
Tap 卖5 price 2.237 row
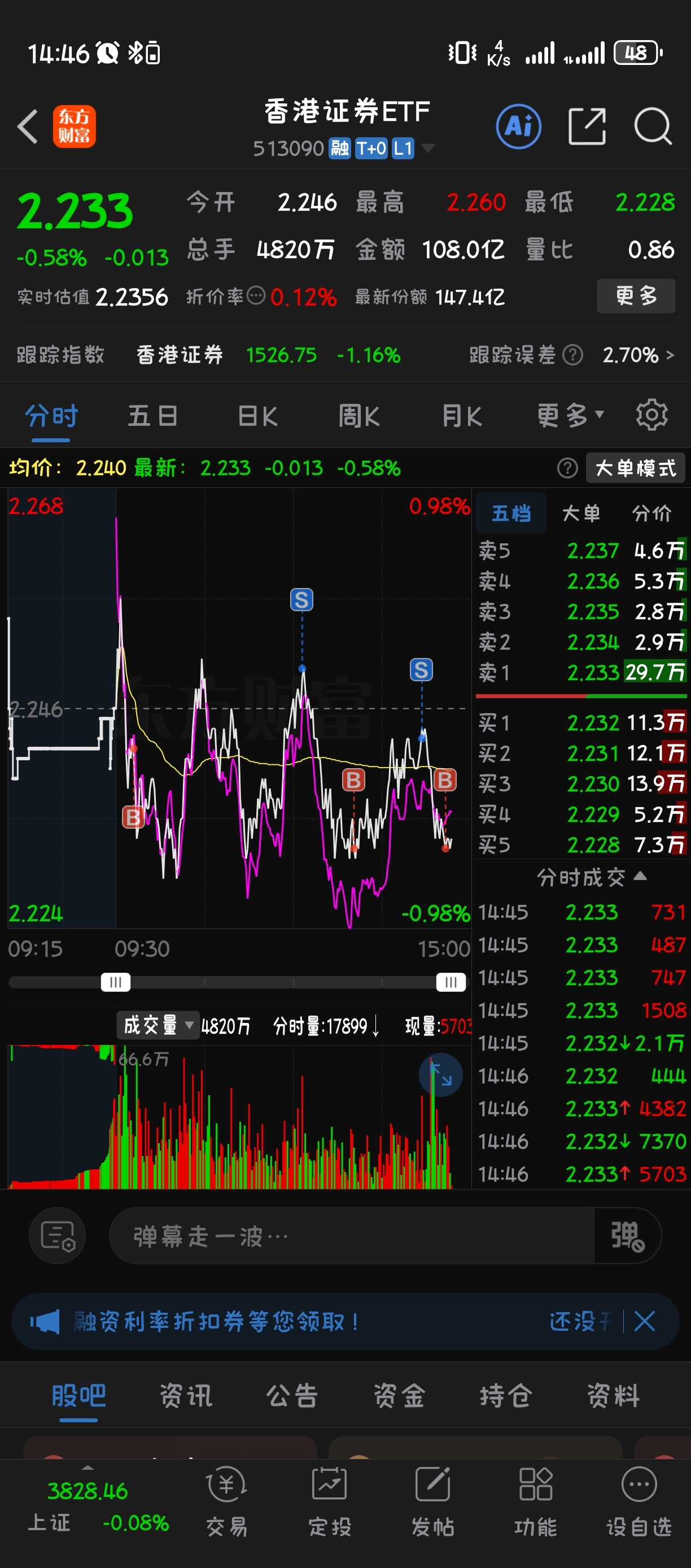[x=582, y=550]
